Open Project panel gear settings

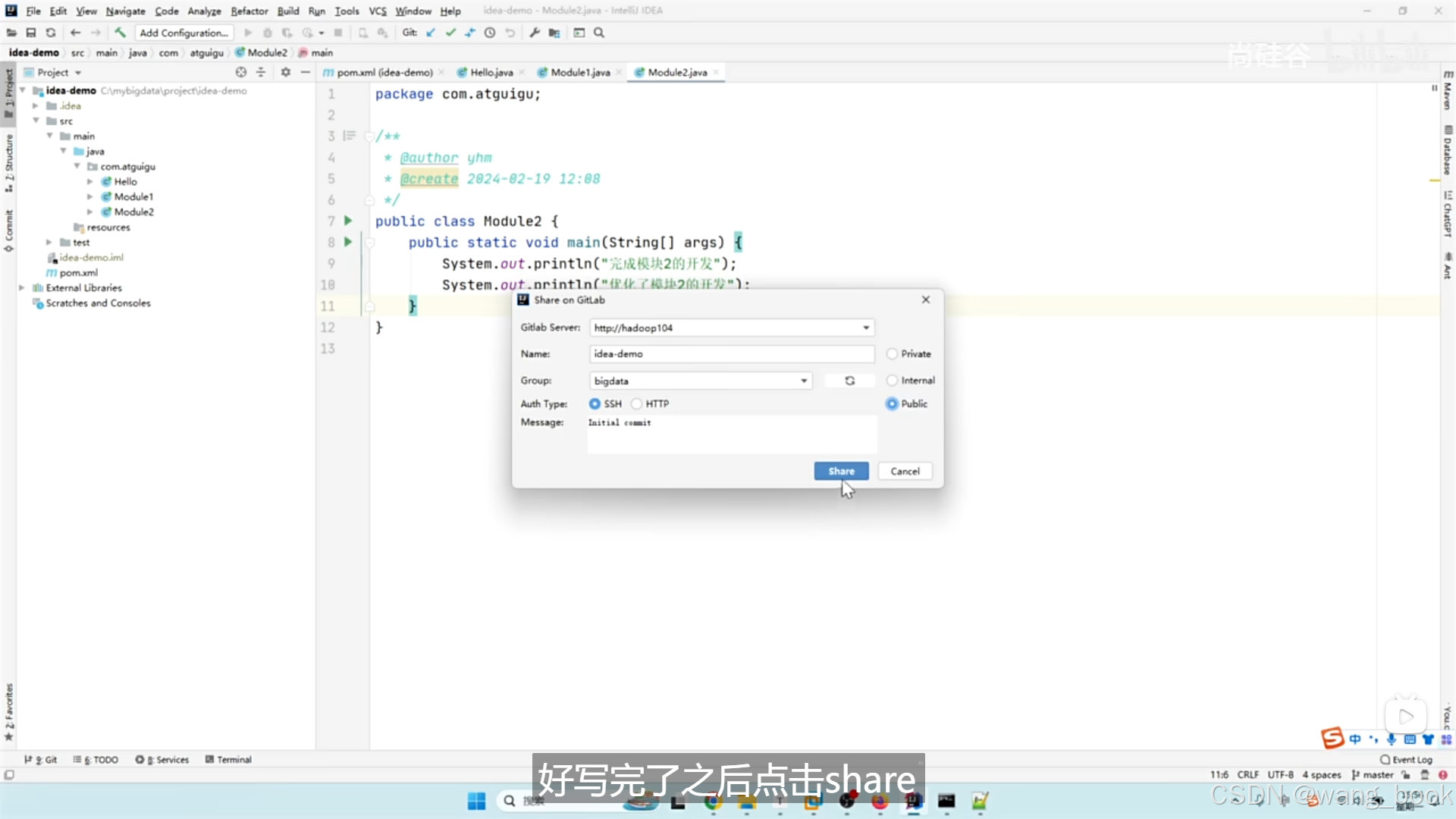pos(286,72)
